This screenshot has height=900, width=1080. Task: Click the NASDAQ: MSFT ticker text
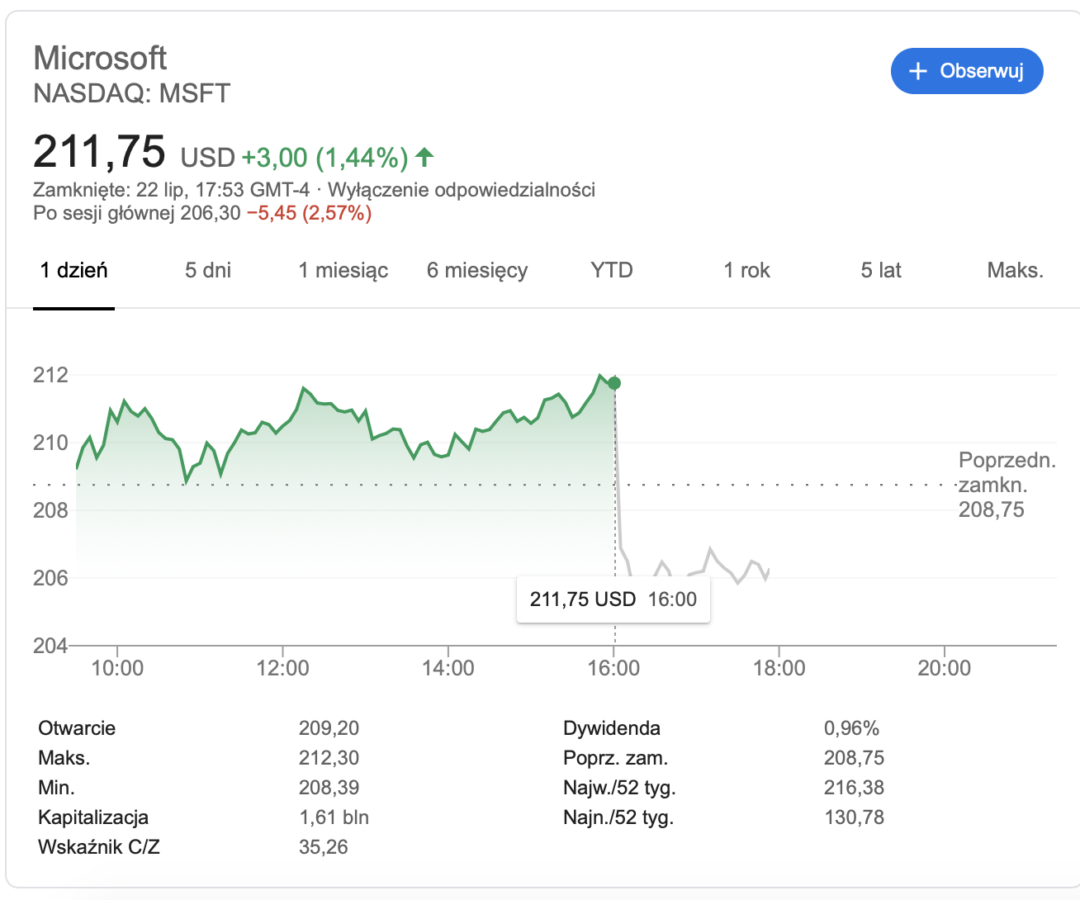132,93
